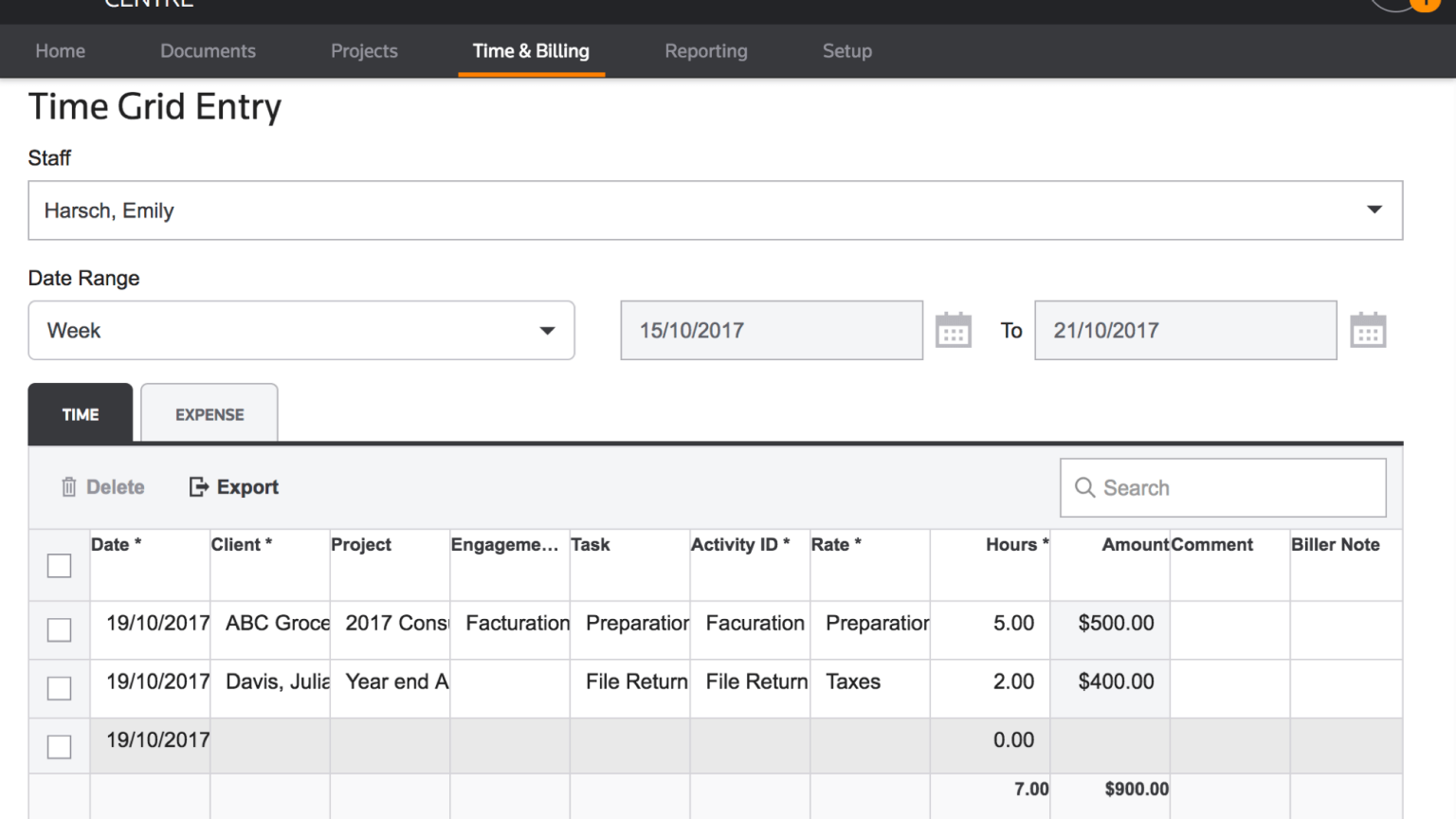Image resolution: width=1456 pixels, height=819 pixels.
Task: Open the calendar picker for the end date
Action: tap(1368, 330)
